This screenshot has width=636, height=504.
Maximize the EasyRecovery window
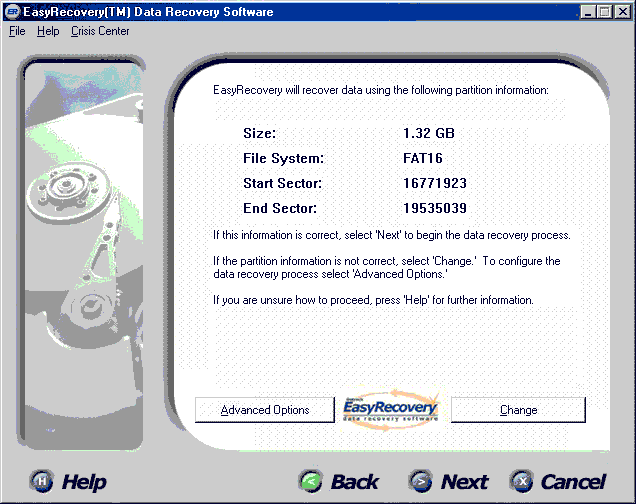604,12
